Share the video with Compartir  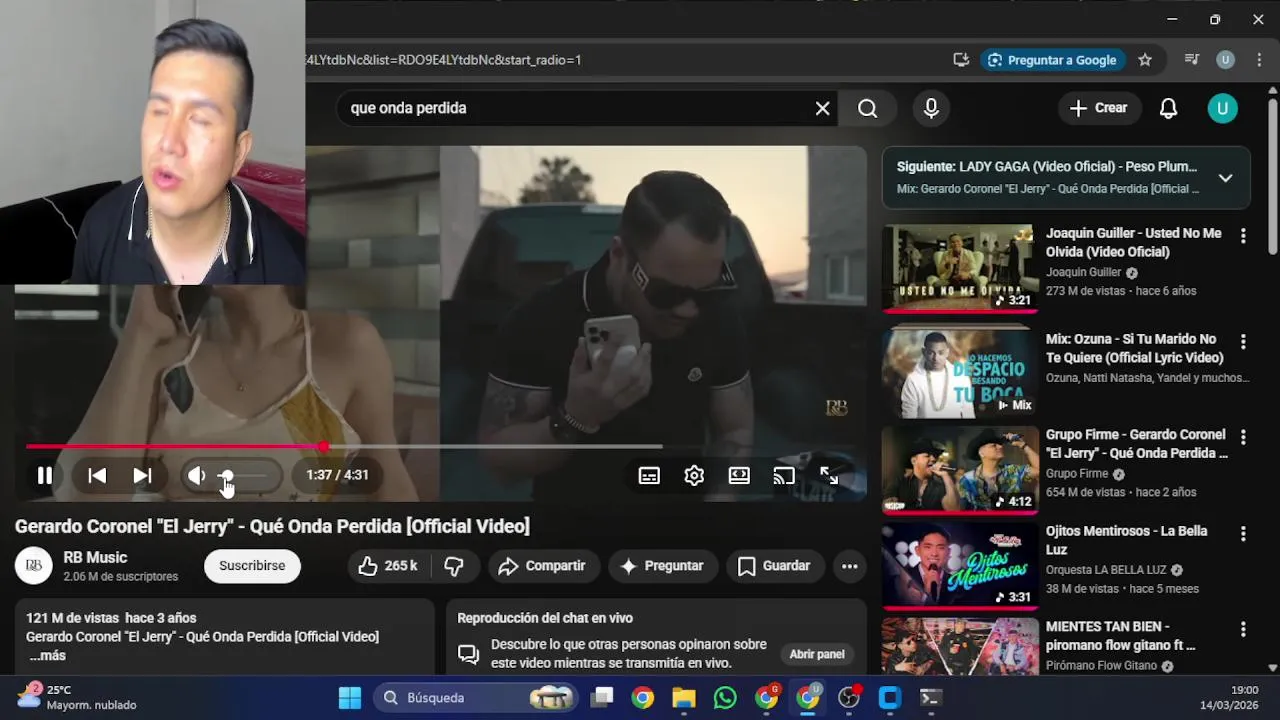(x=542, y=566)
